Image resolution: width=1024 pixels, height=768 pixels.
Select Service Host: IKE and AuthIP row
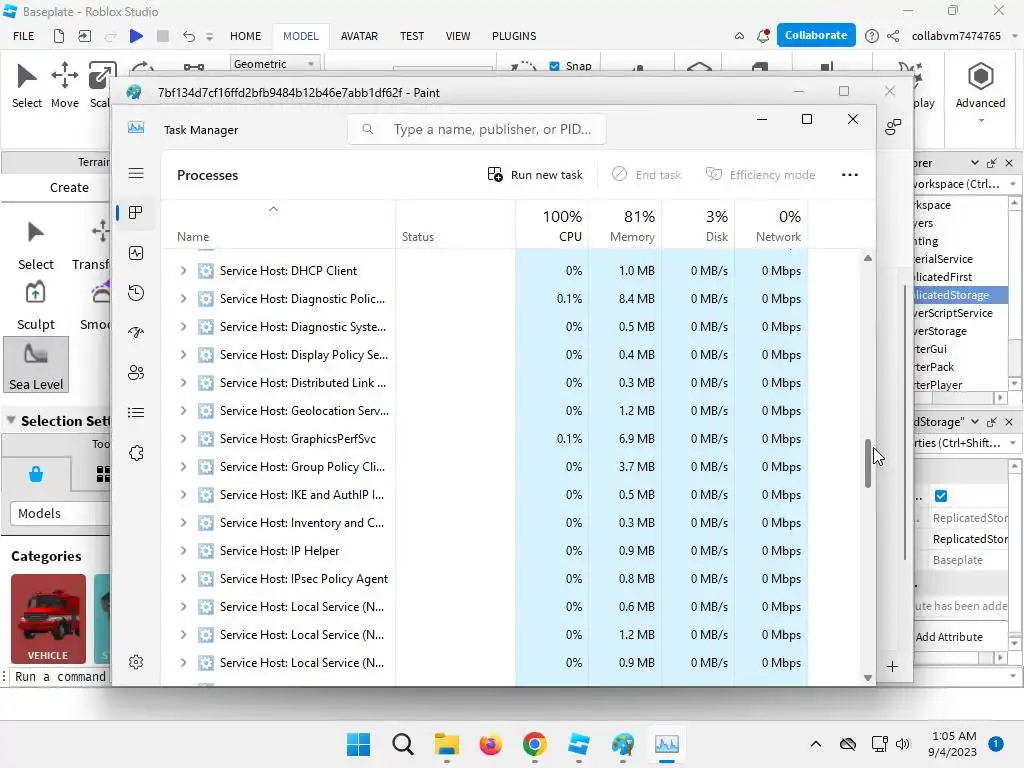click(485, 495)
